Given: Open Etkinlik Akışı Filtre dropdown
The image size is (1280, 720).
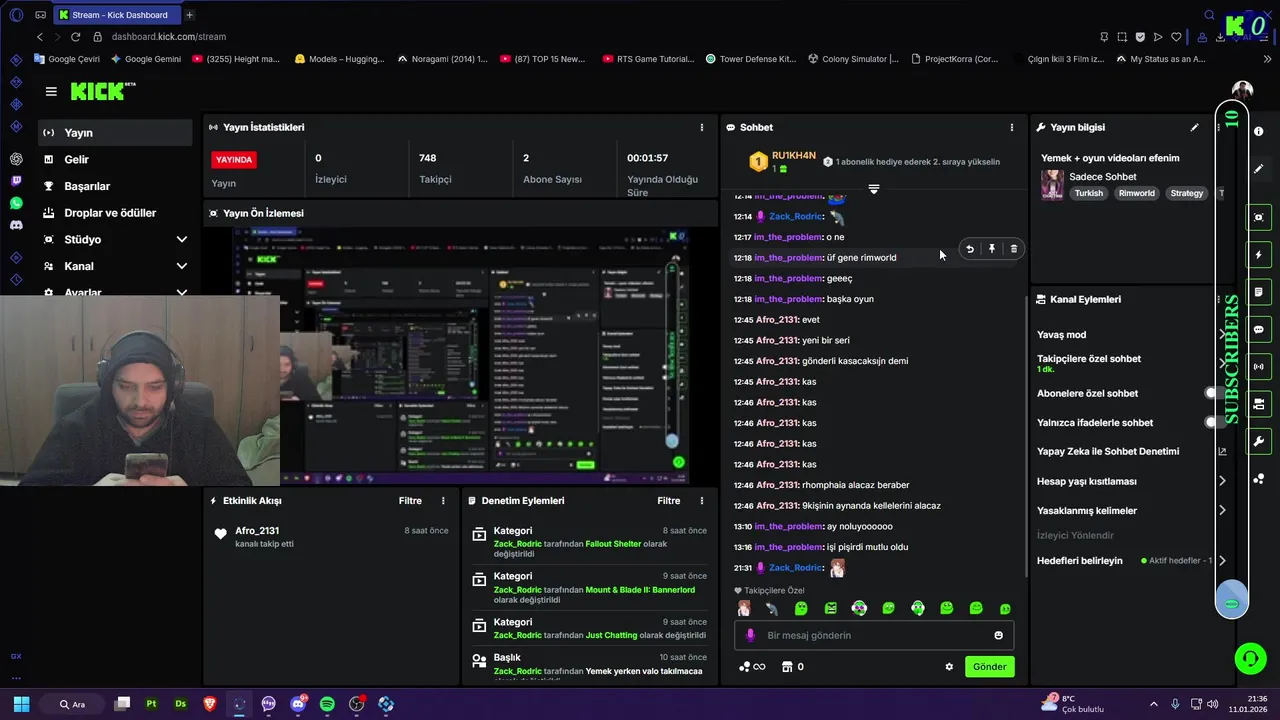Looking at the screenshot, I should point(410,501).
